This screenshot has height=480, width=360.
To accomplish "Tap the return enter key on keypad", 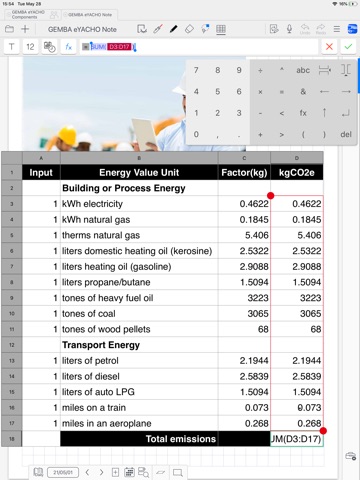I will [x=346, y=113].
